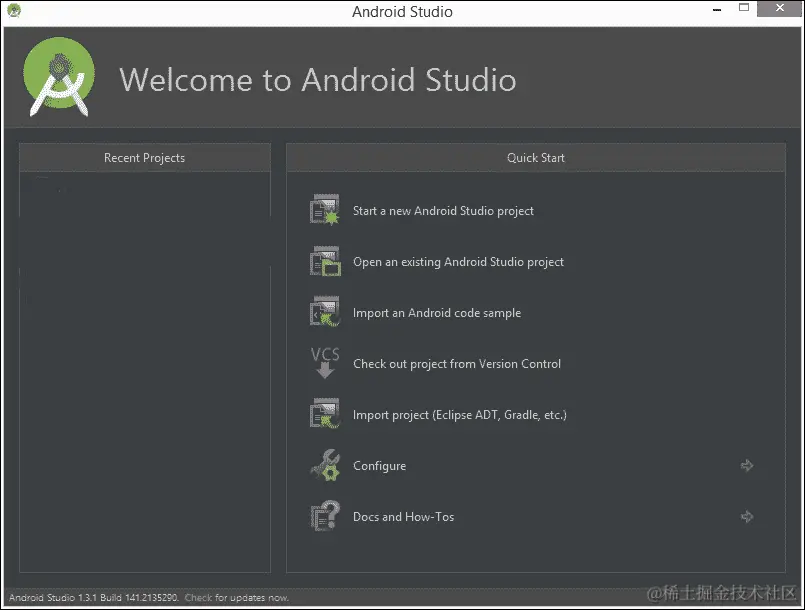Click the Docs and How-Tos question mark icon
805x610 pixels.
[x=325, y=516]
